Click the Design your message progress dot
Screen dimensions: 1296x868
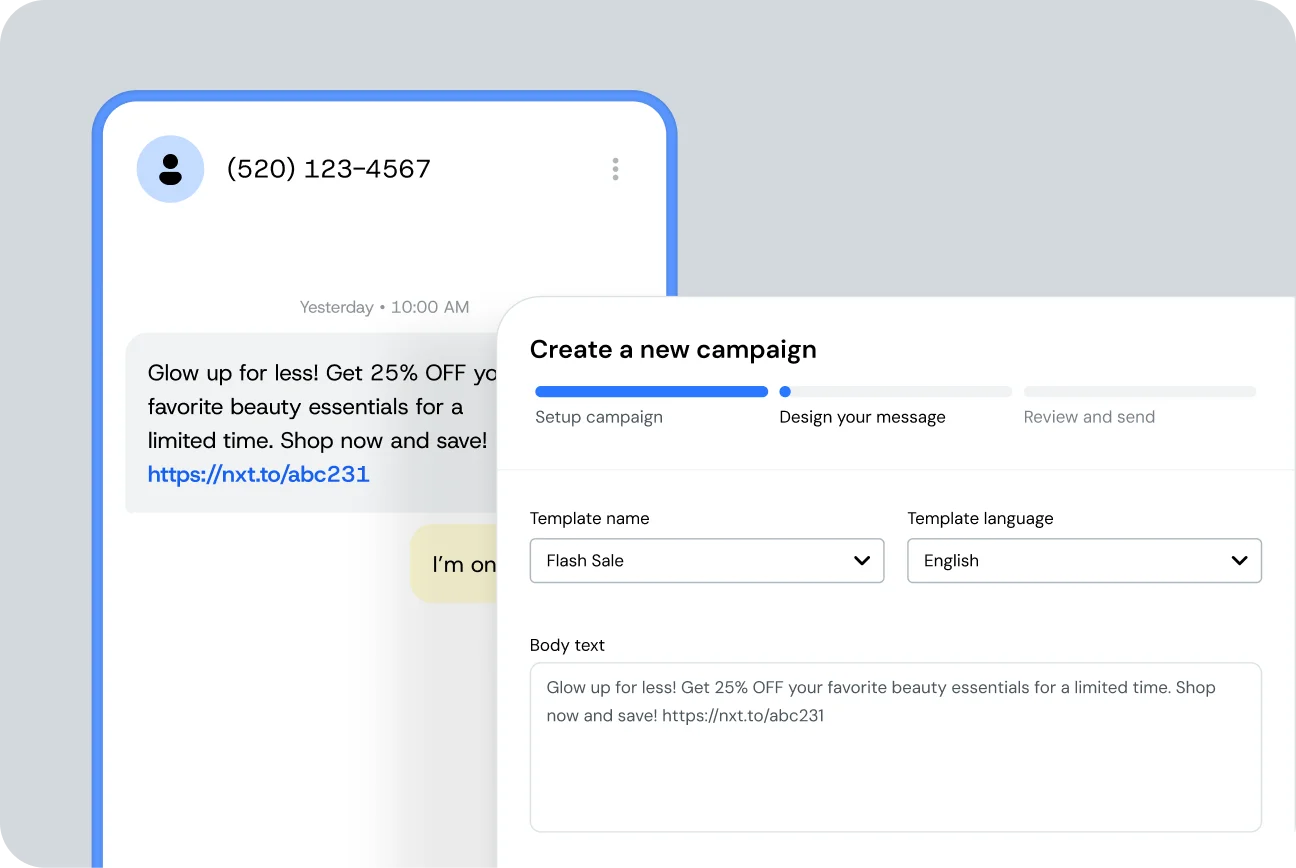[x=784, y=391]
